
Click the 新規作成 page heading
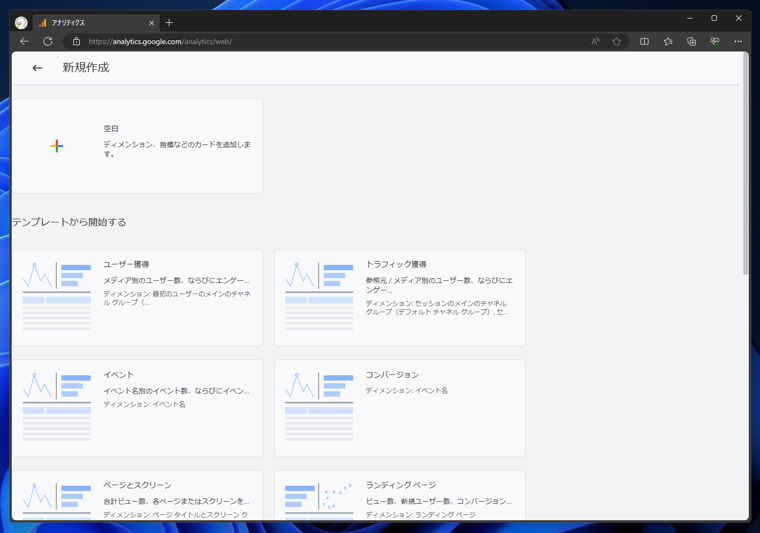86,67
